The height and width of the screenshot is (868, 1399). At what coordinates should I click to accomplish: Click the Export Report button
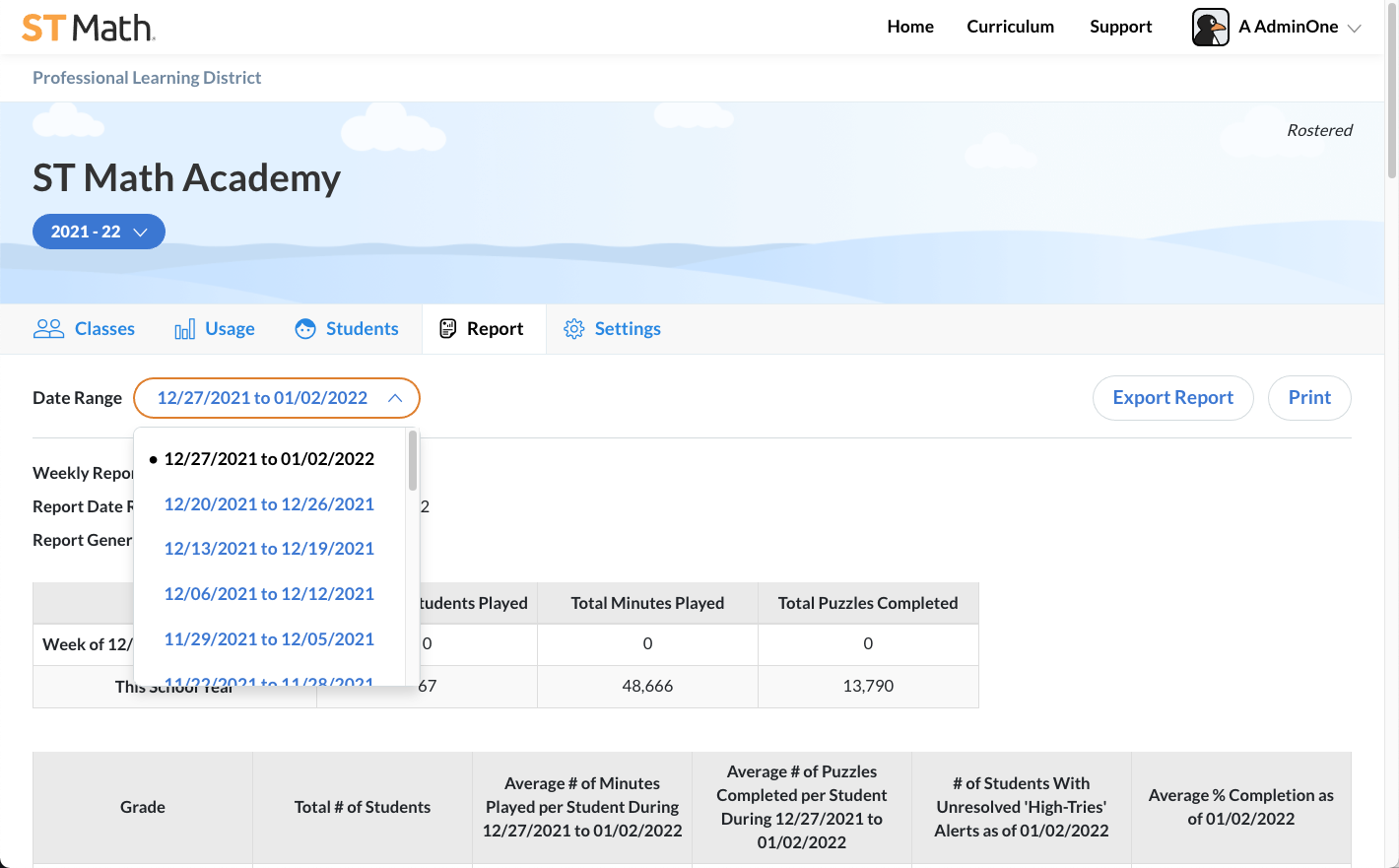coord(1173,398)
